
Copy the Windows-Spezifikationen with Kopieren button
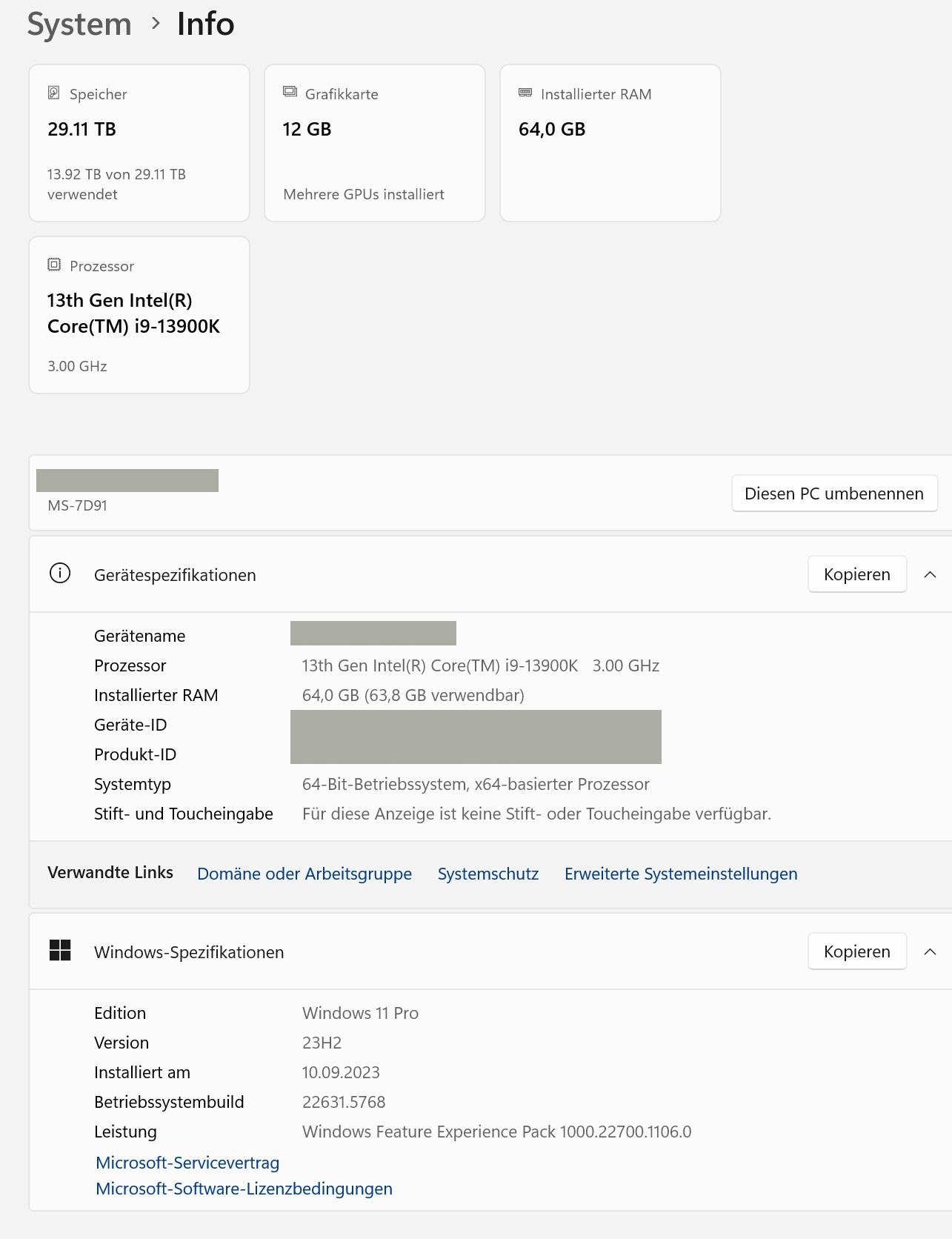(856, 951)
